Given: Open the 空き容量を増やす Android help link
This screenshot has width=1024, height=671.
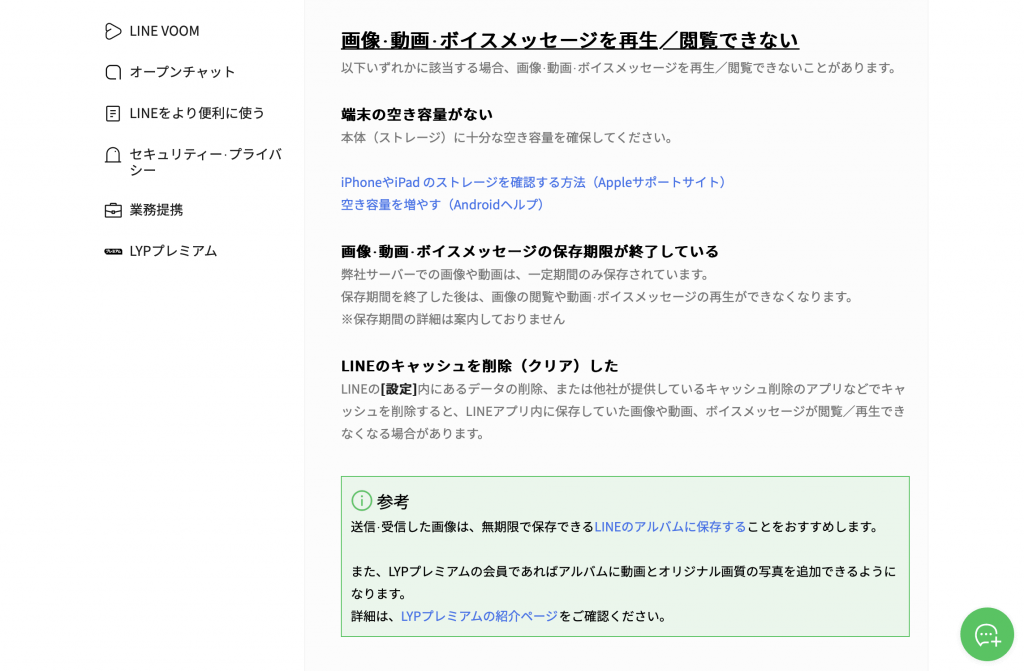Looking at the screenshot, I should click(x=443, y=205).
